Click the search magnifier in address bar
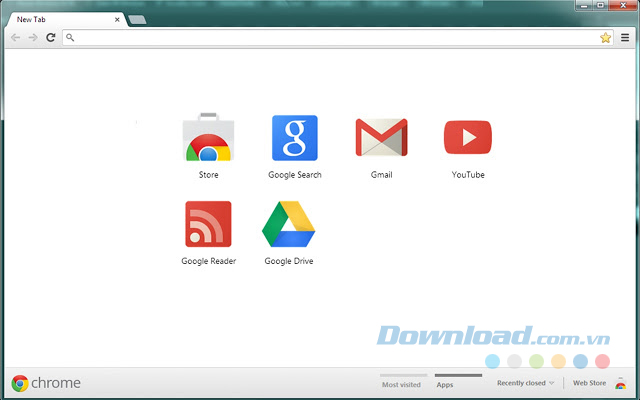The width and height of the screenshot is (640, 400). [70, 38]
